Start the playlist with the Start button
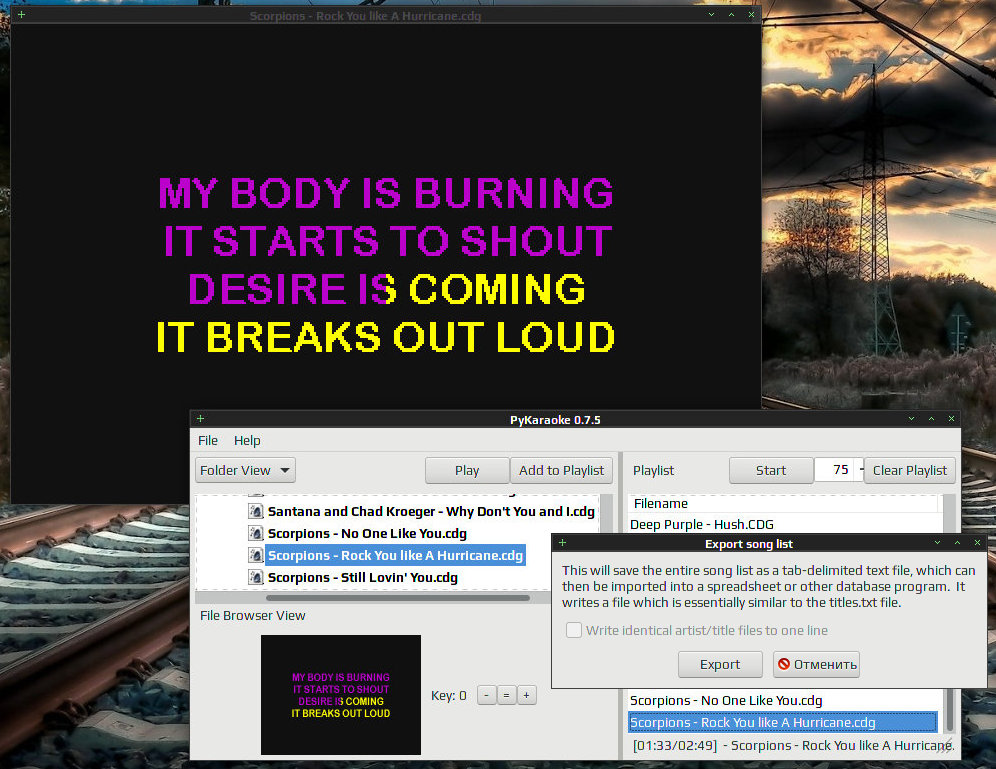Image resolution: width=996 pixels, height=769 pixels. pyautogui.click(x=771, y=471)
